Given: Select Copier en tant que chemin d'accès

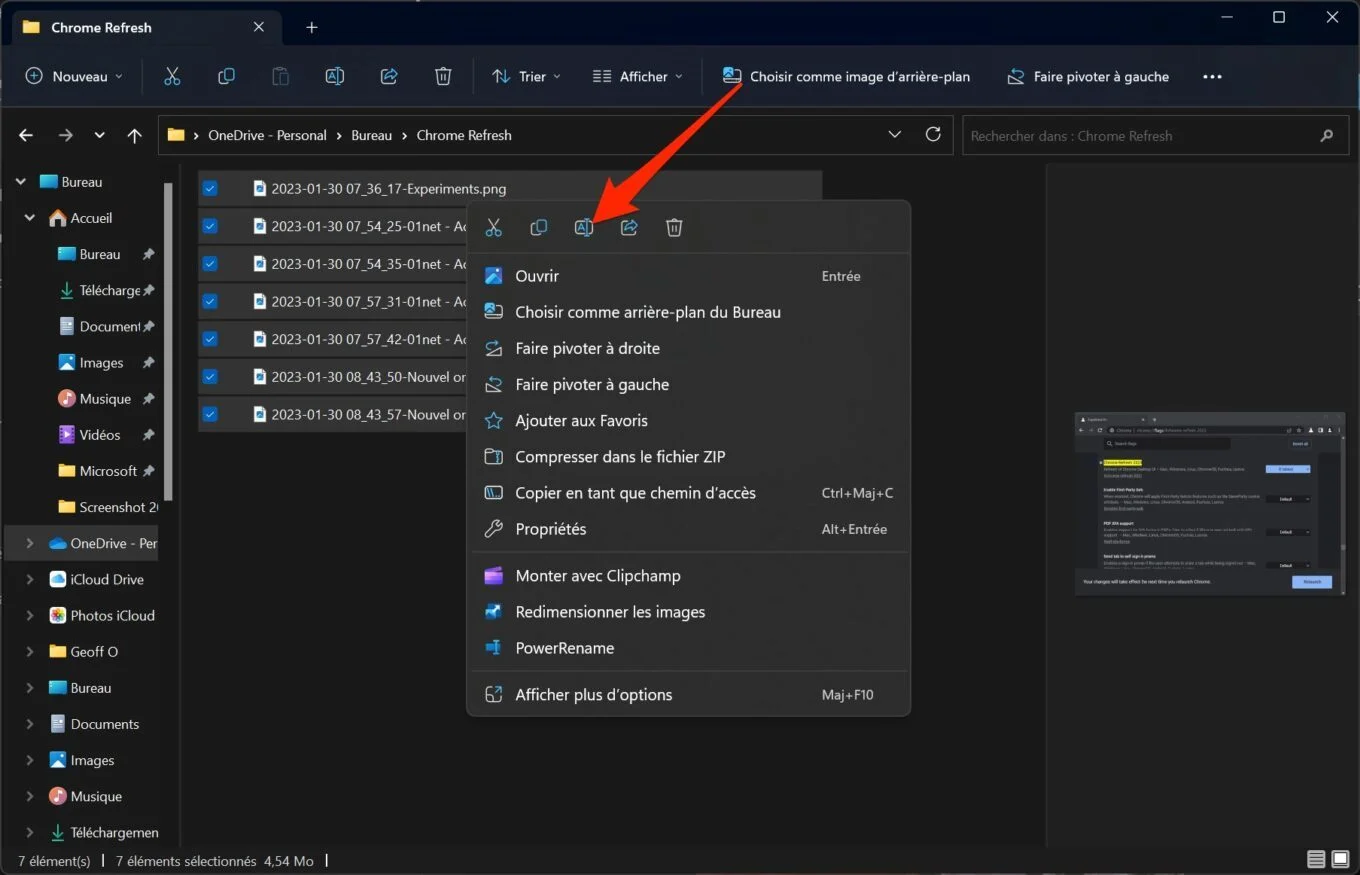Looking at the screenshot, I should (689, 493).
